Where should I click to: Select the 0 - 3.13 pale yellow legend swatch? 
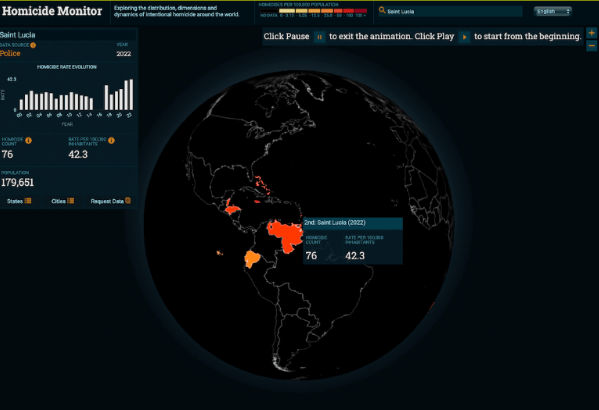pyautogui.click(x=287, y=11)
